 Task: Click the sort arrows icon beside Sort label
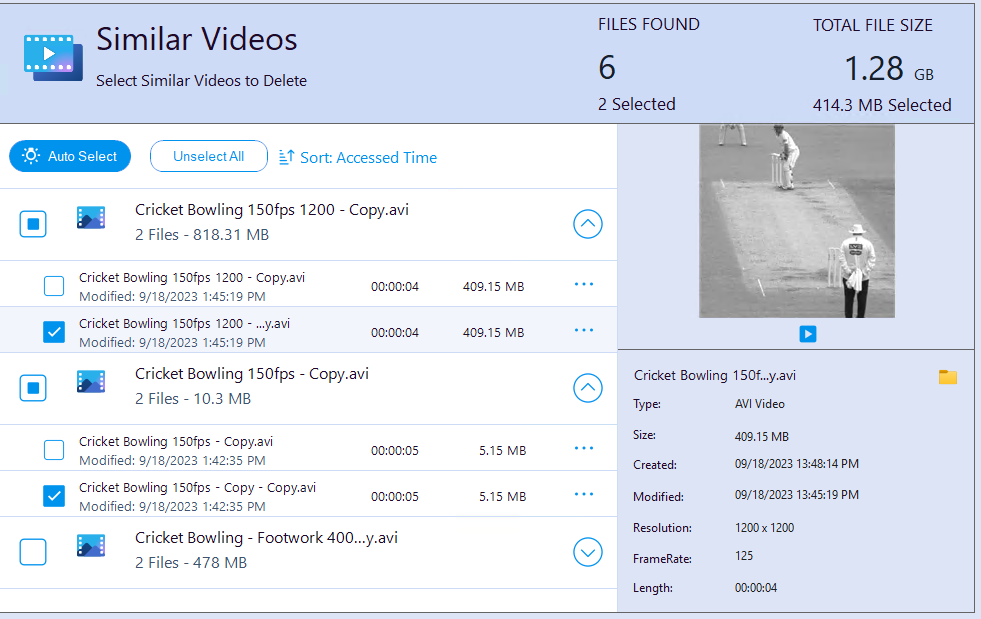[288, 157]
